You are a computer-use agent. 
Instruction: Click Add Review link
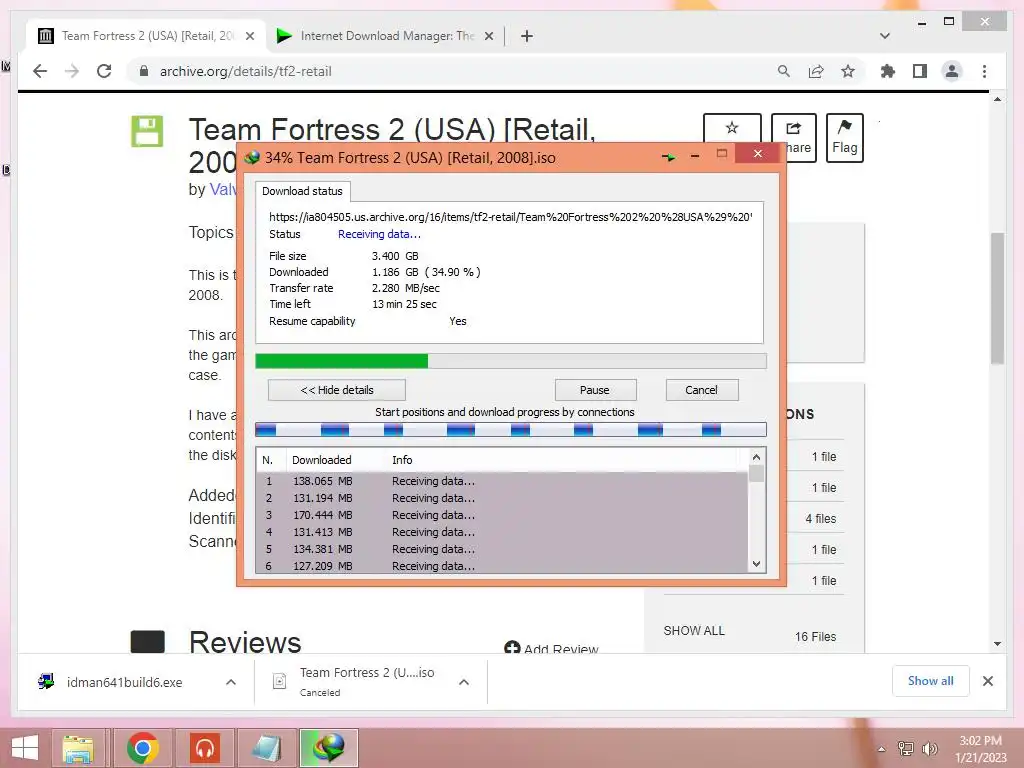pyautogui.click(x=551, y=648)
